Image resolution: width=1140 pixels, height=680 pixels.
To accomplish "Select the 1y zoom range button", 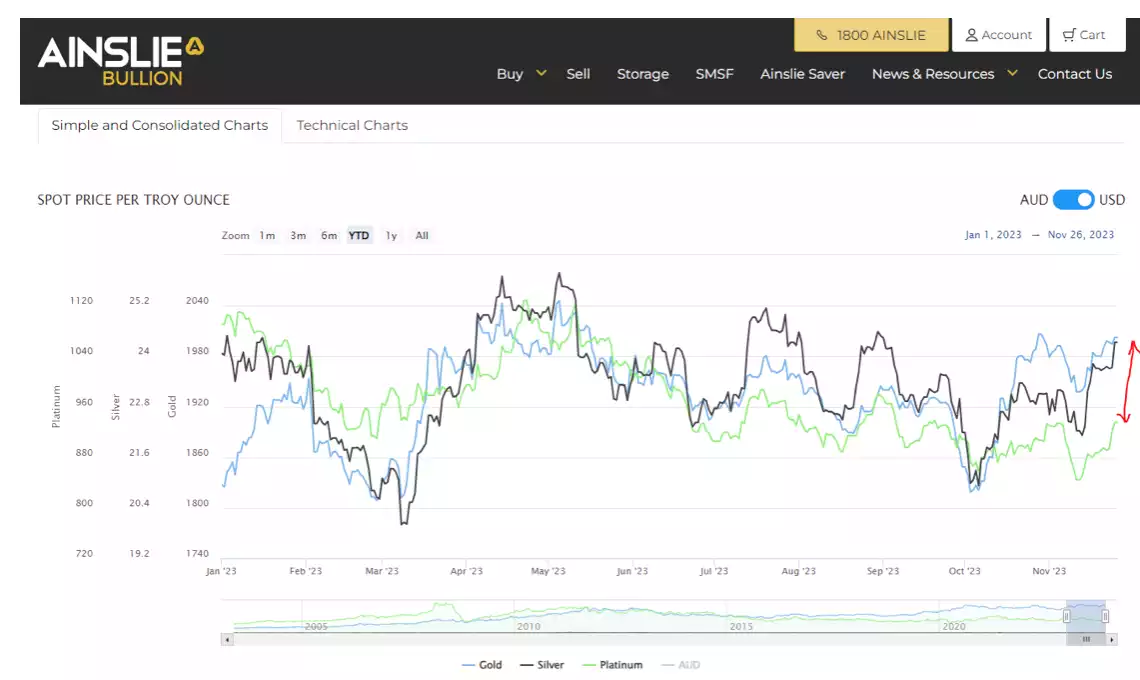I will click(x=390, y=235).
